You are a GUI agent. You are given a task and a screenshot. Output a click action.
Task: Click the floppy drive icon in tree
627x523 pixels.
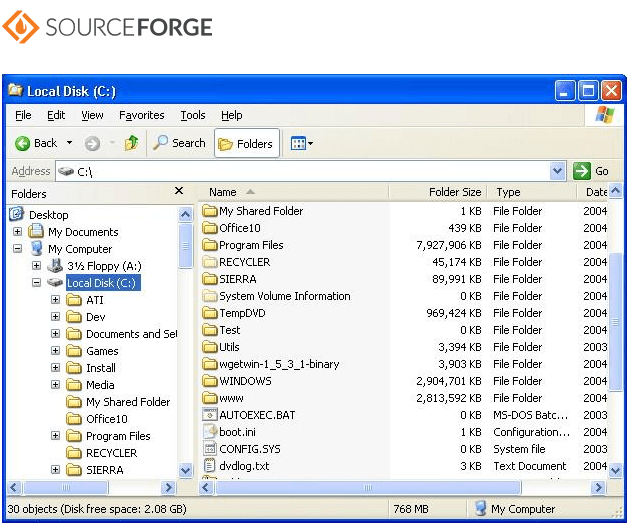click(x=55, y=265)
